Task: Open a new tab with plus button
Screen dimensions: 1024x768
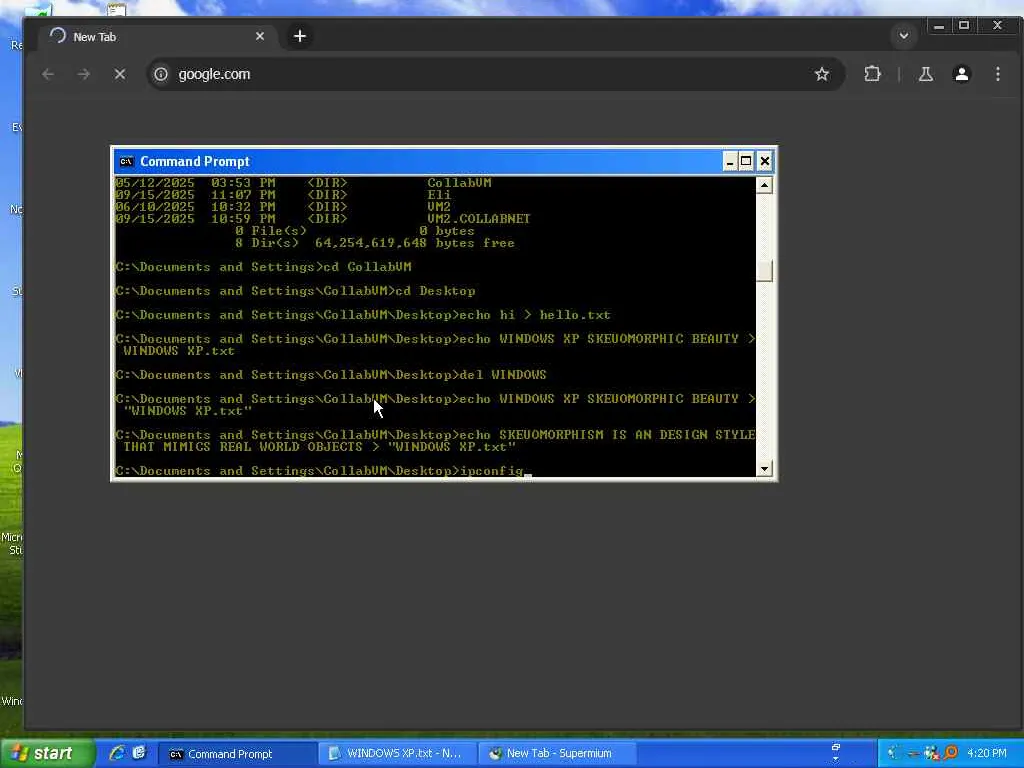Action: click(x=300, y=36)
